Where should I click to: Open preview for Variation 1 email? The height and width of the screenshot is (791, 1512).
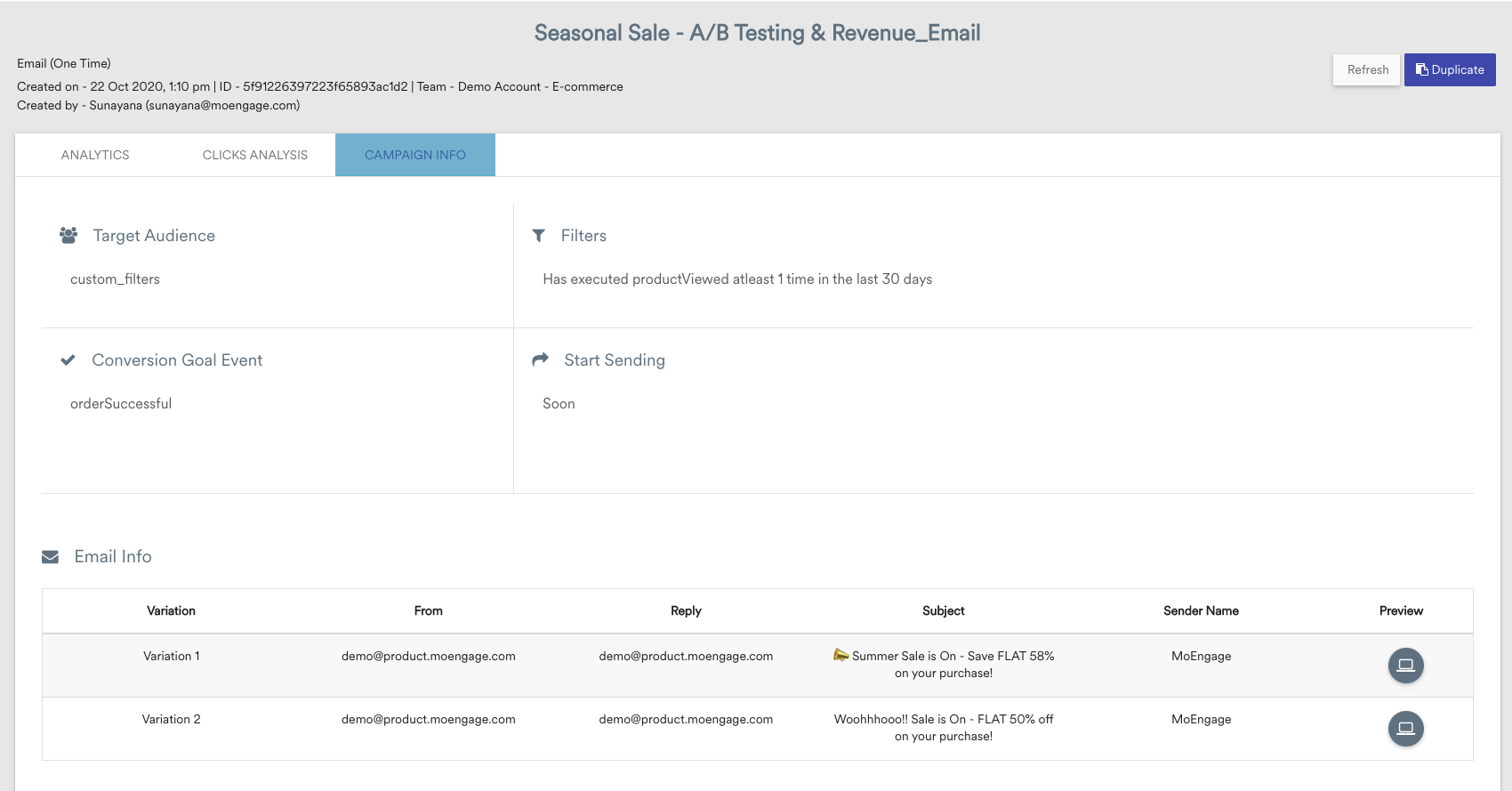[1405, 666]
